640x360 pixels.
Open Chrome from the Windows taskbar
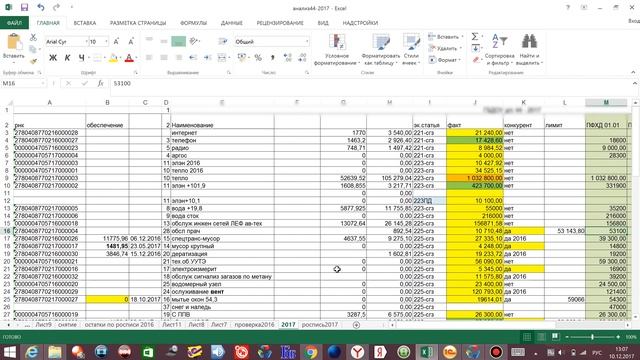coord(310,352)
